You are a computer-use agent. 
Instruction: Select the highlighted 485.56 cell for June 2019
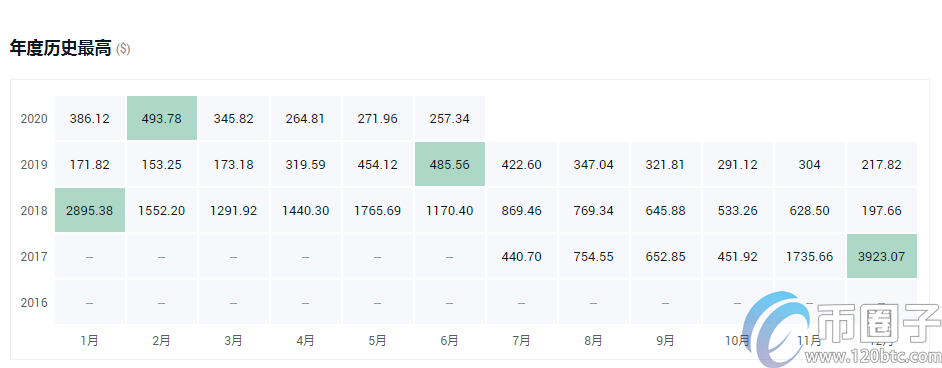[x=449, y=164]
